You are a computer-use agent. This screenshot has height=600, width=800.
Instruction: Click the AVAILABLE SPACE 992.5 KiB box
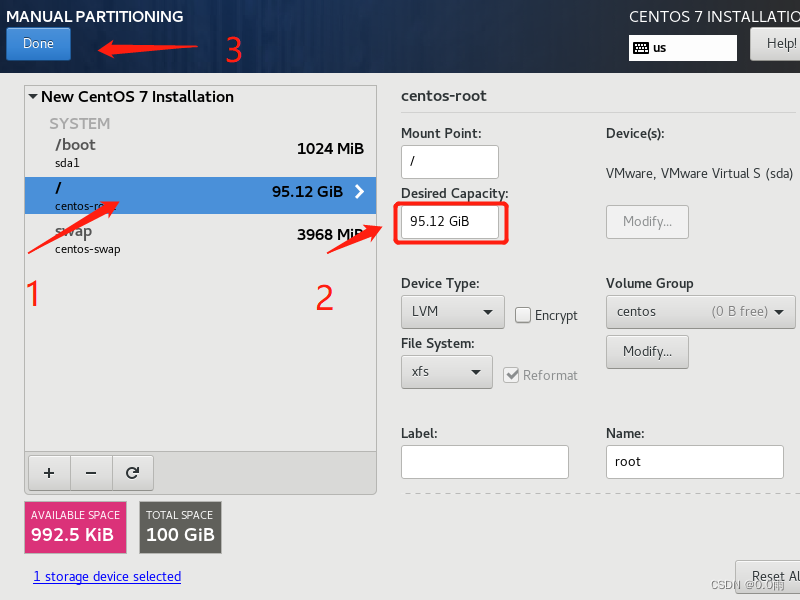pos(76,527)
